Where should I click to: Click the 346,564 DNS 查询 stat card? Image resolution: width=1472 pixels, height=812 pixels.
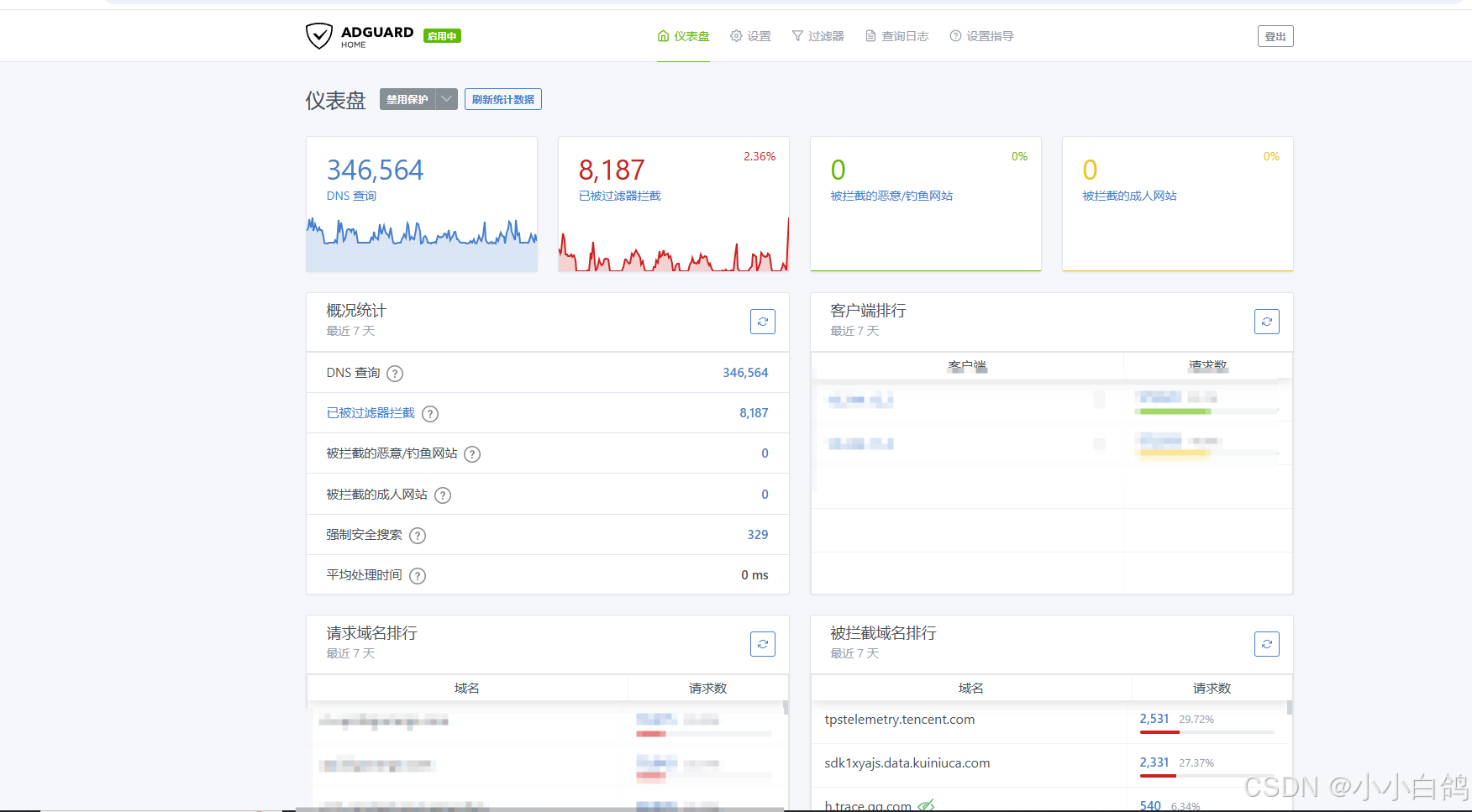(421, 204)
